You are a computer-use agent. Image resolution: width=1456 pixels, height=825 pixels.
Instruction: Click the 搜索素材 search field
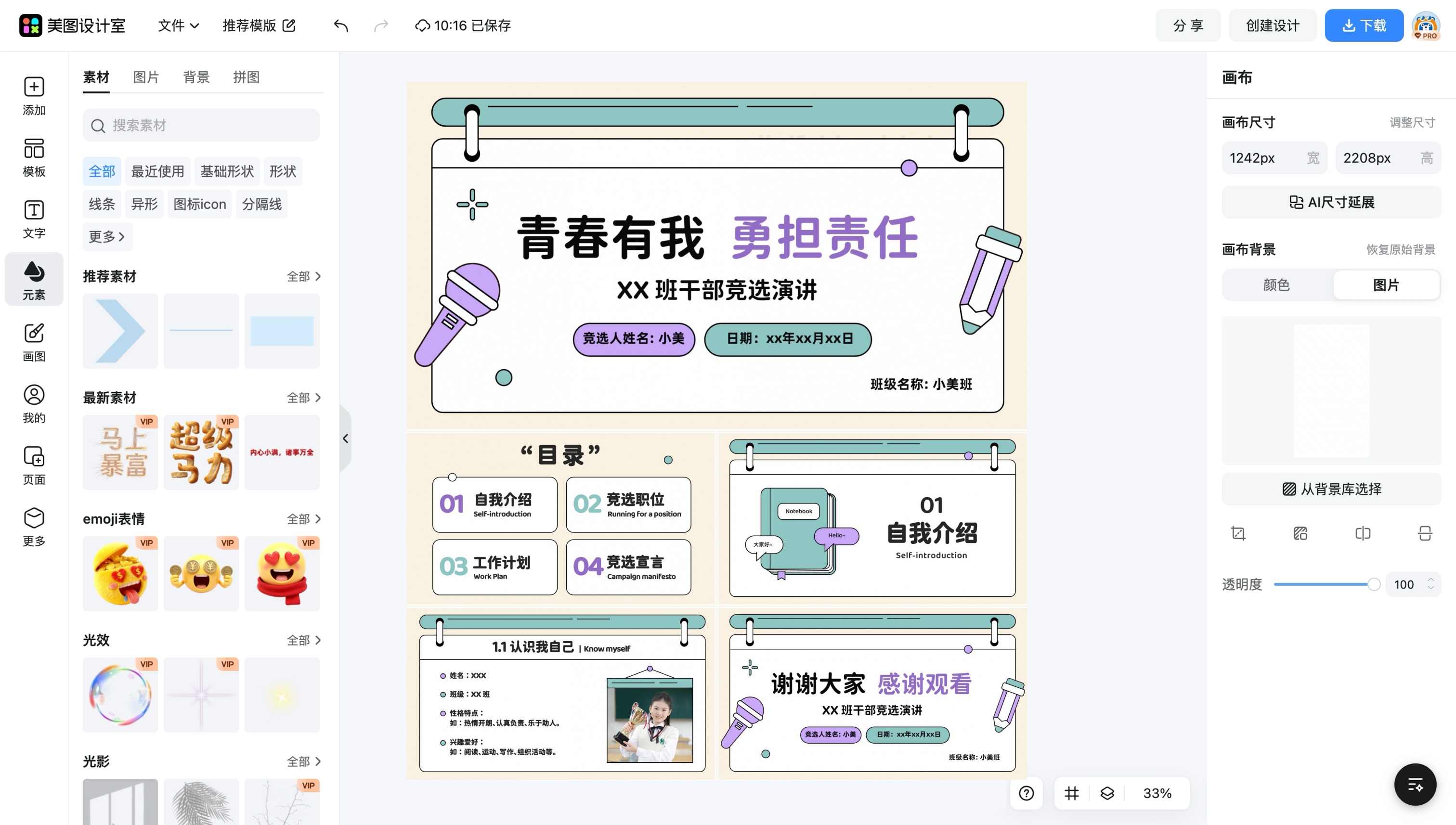point(201,125)
